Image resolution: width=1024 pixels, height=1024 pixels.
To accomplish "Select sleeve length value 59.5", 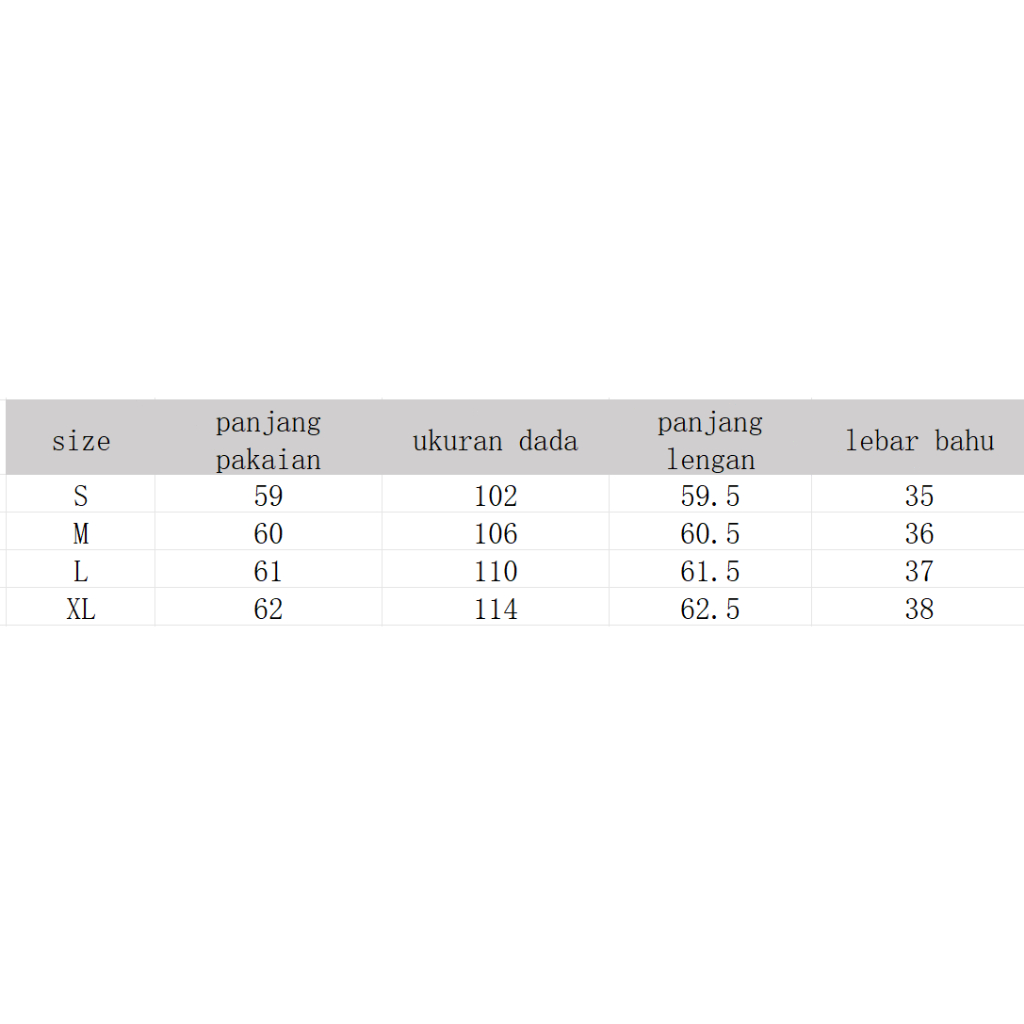I will (710, 496).
